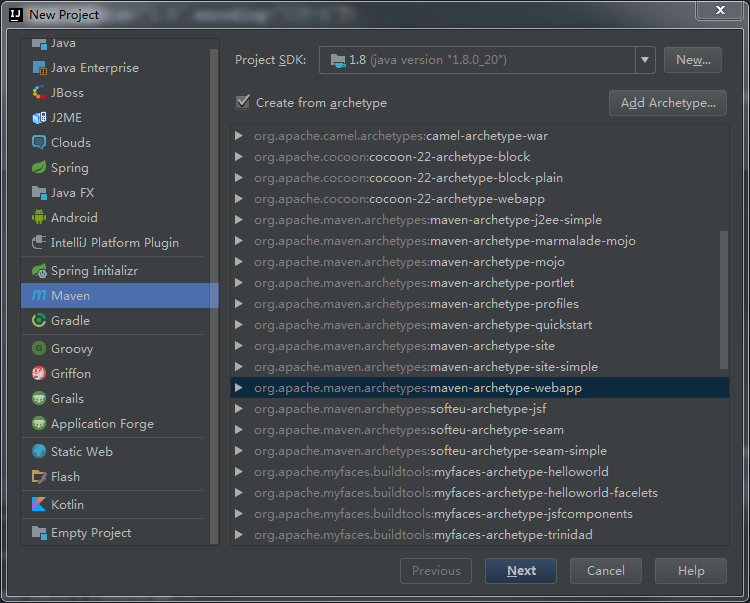This screenshot has width=750, height=603.
Task: Click the Java FX folder icon
Action: tap(39, 193)
